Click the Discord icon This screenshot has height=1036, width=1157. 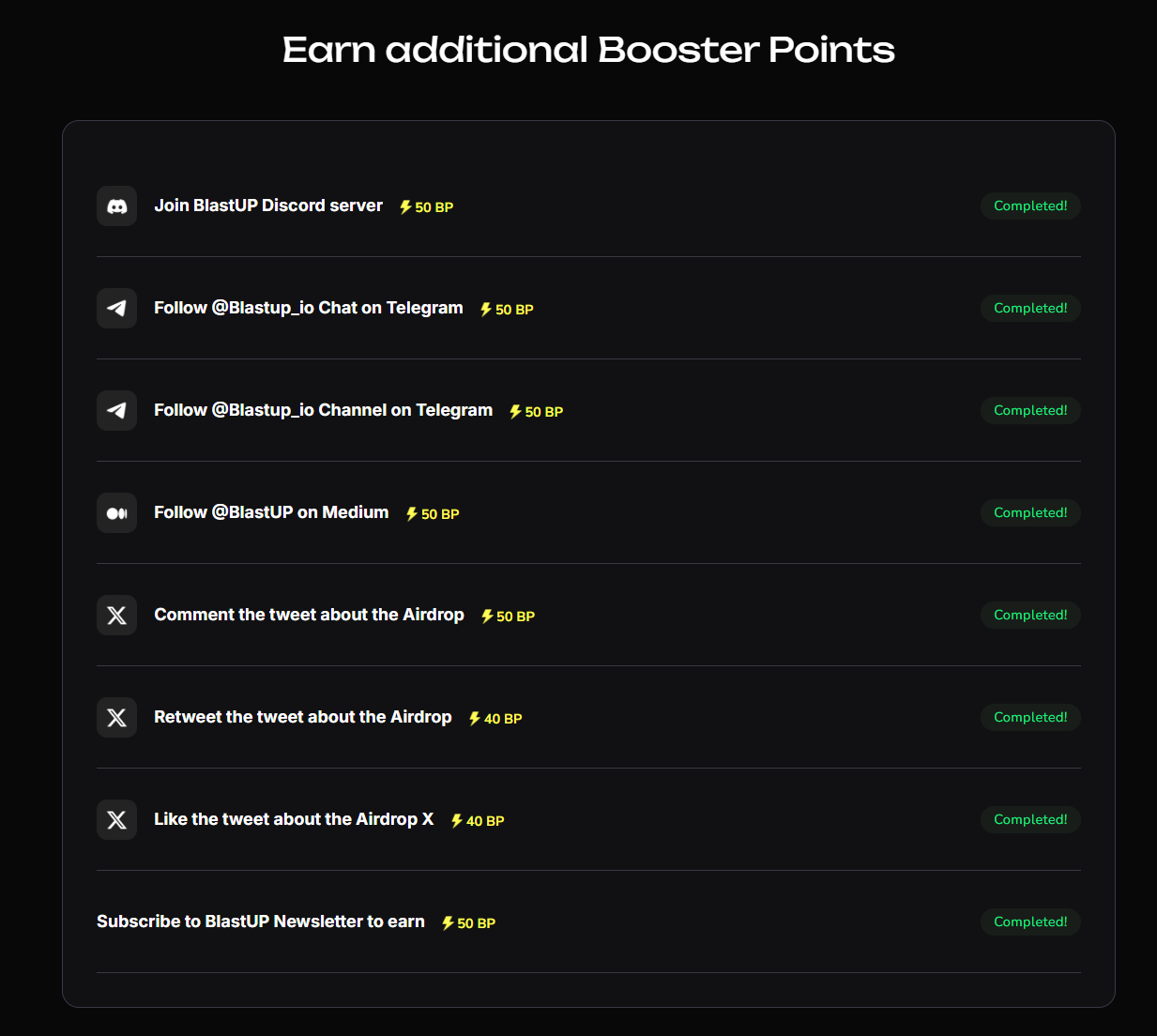pos(116,206)
